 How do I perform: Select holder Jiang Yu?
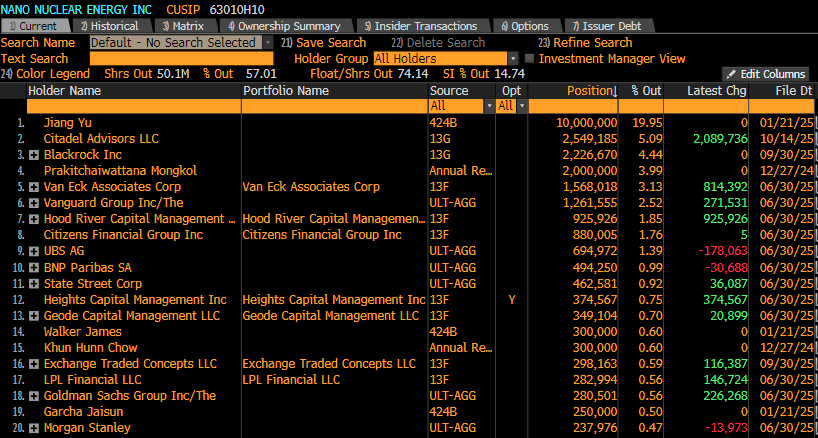67,123
